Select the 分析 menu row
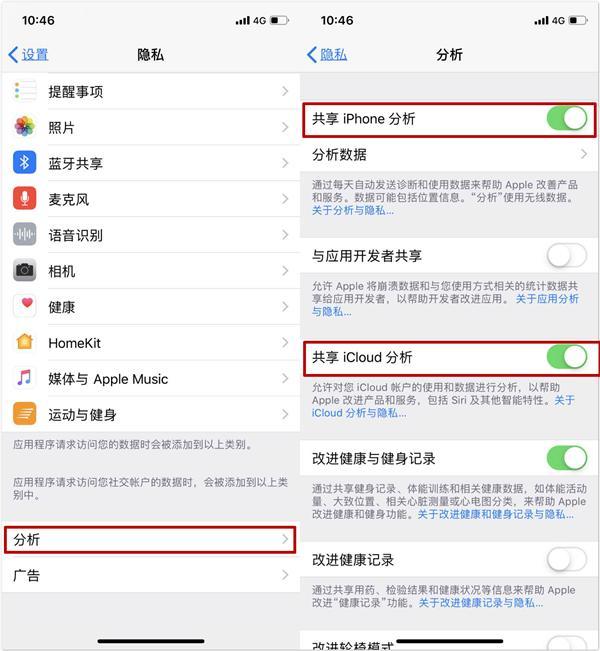The image size is (600, 651). tap(150, 540)
